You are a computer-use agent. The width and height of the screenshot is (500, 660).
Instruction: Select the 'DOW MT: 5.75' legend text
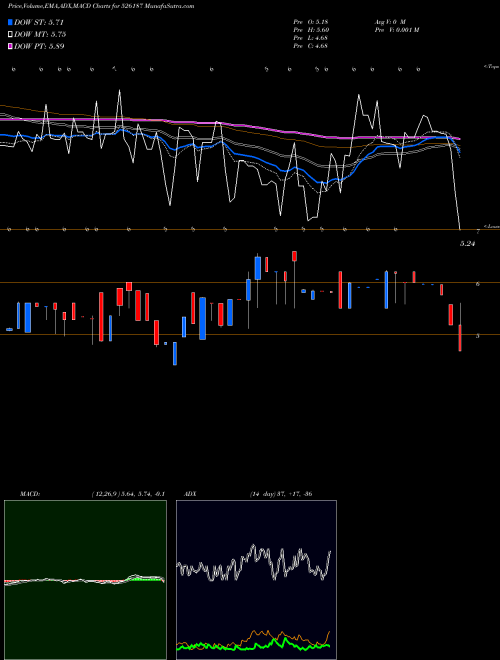tap(40, 35)
